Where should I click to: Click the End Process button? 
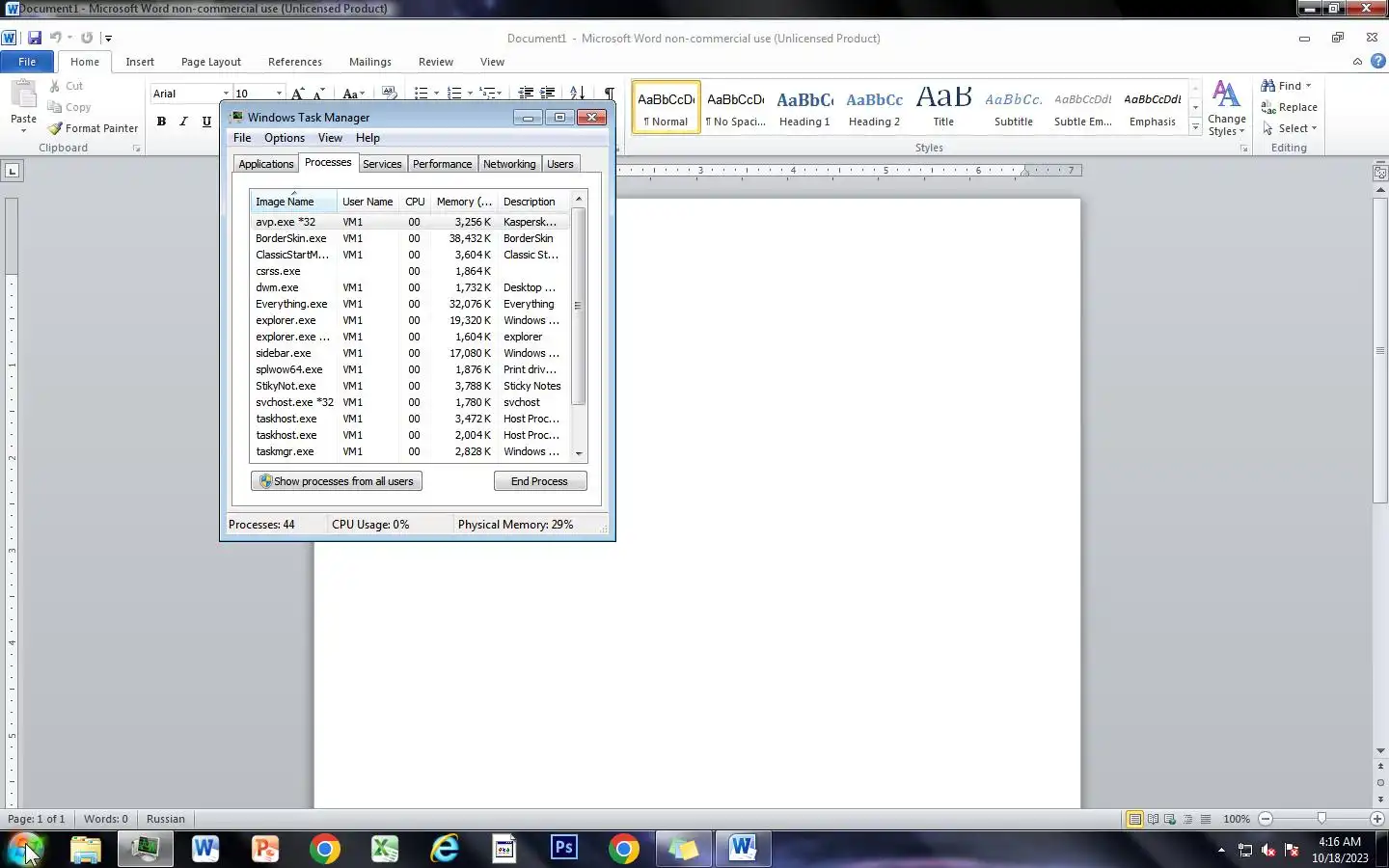(539, 481)
